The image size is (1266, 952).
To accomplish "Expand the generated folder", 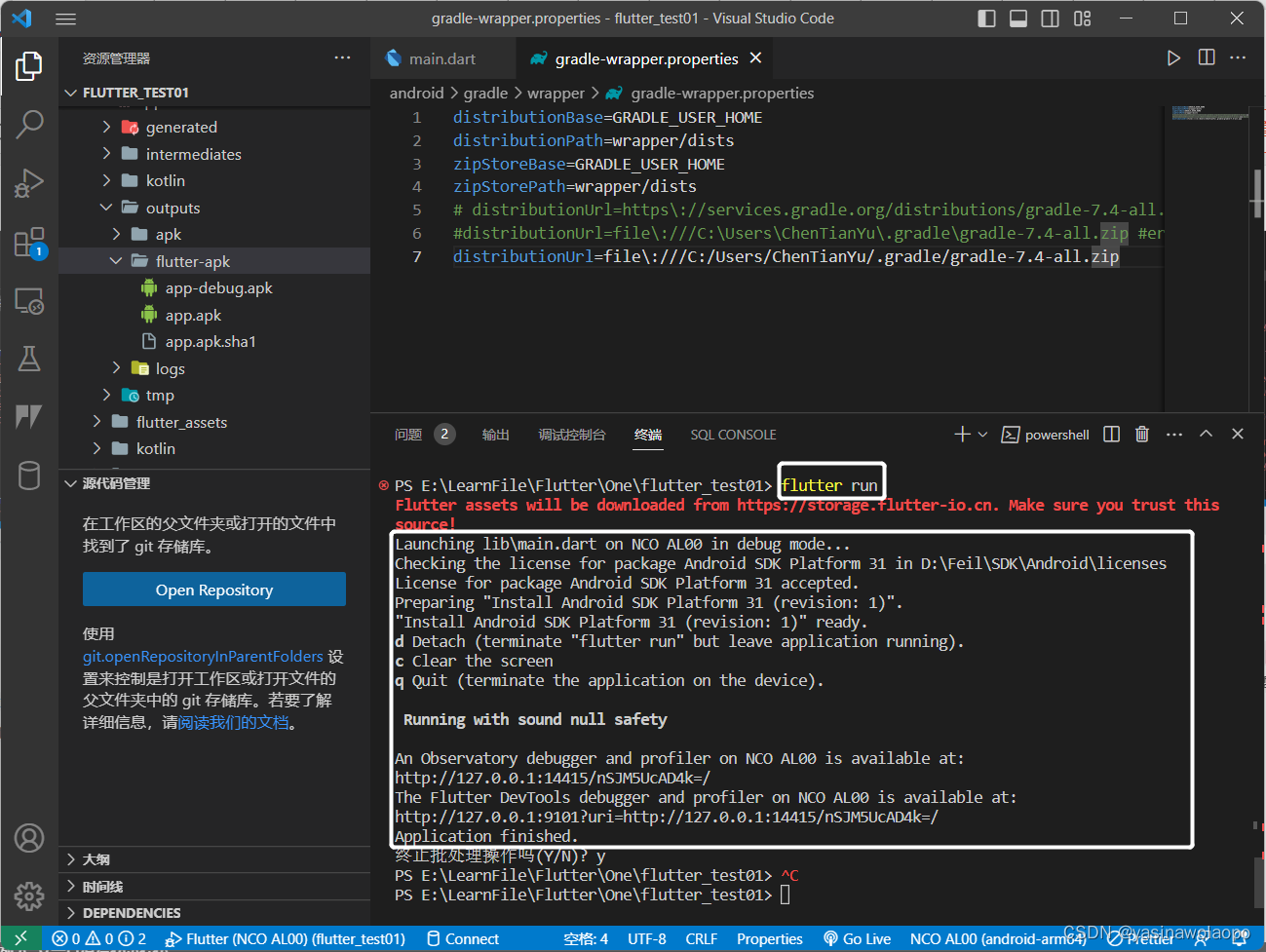I will pyautogui.click(x=214, y=127).
